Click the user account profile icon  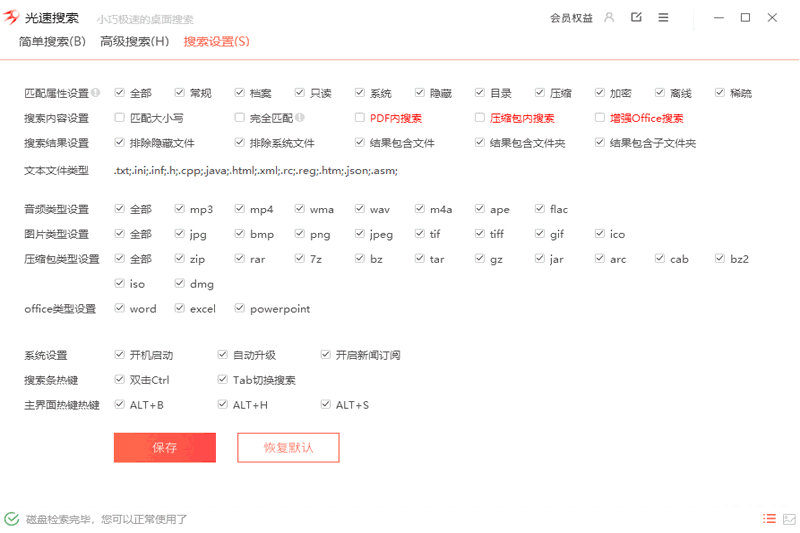click(x=610, y=17)
